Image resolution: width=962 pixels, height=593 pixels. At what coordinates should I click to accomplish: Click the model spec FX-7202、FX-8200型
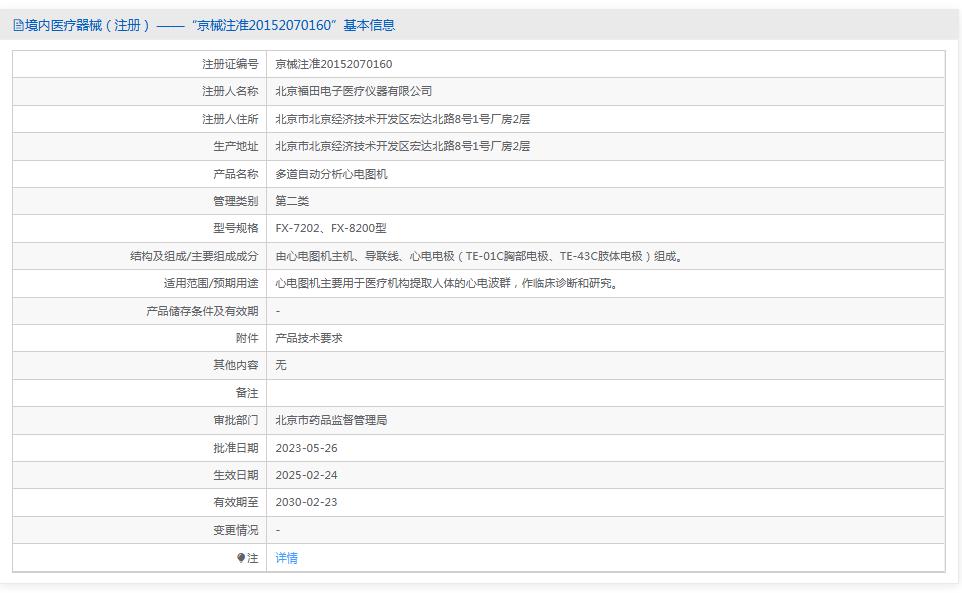[x=330, y=228]
